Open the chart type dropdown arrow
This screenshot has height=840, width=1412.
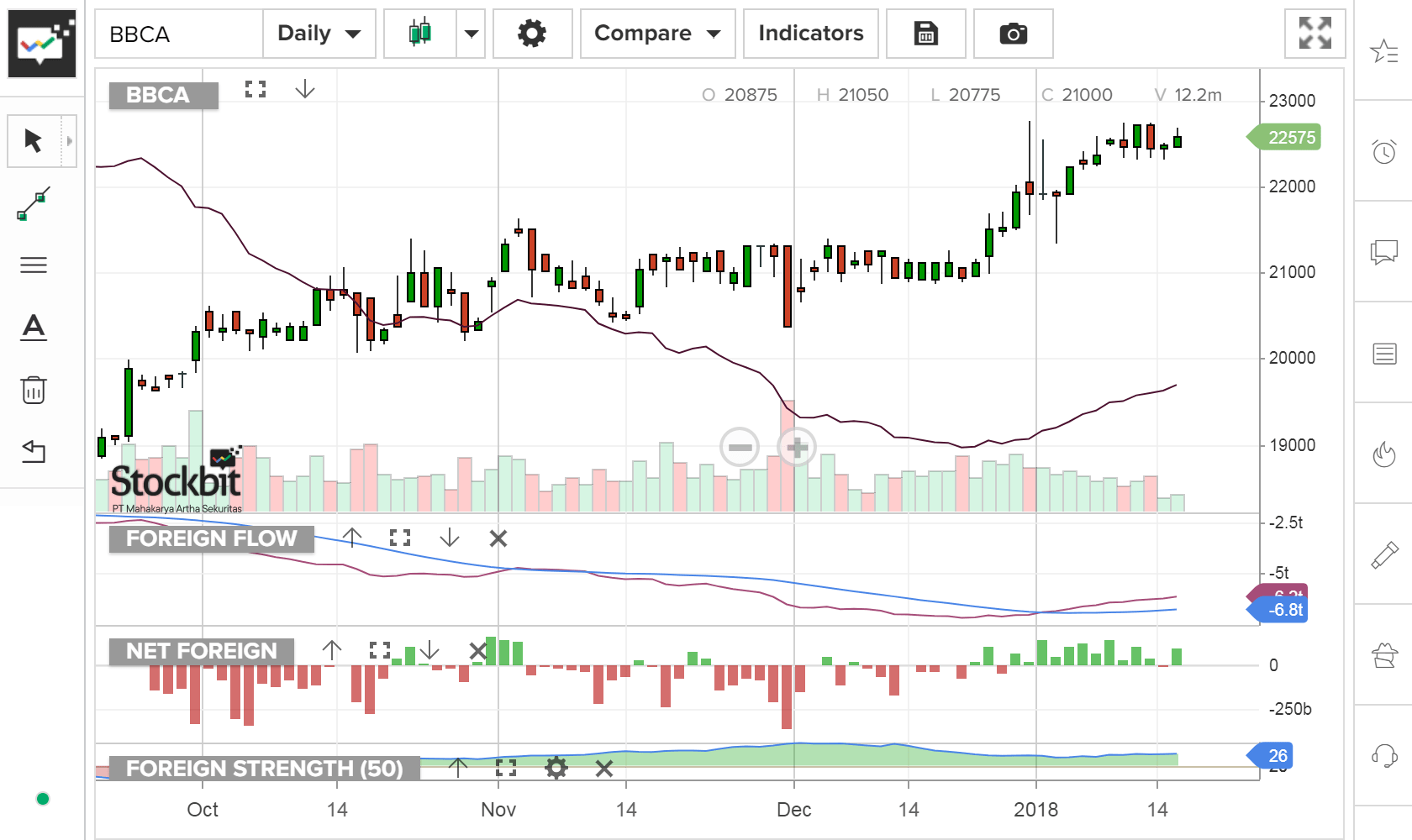pos(471,34)
